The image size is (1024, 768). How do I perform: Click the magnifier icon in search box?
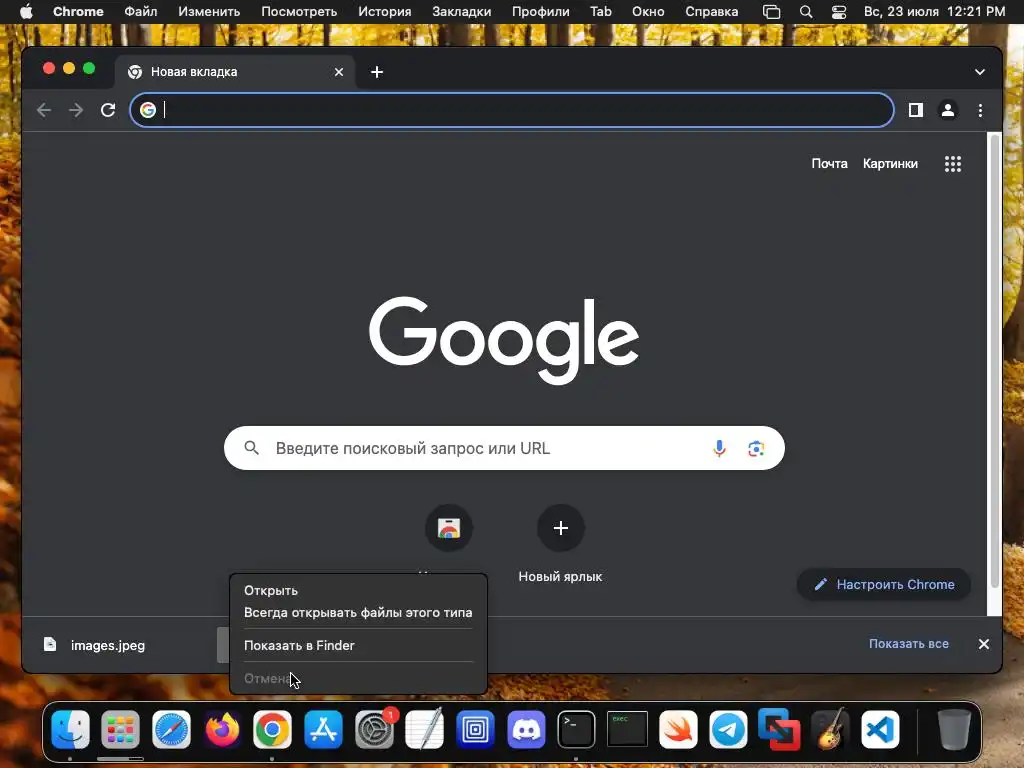(251, 448)
